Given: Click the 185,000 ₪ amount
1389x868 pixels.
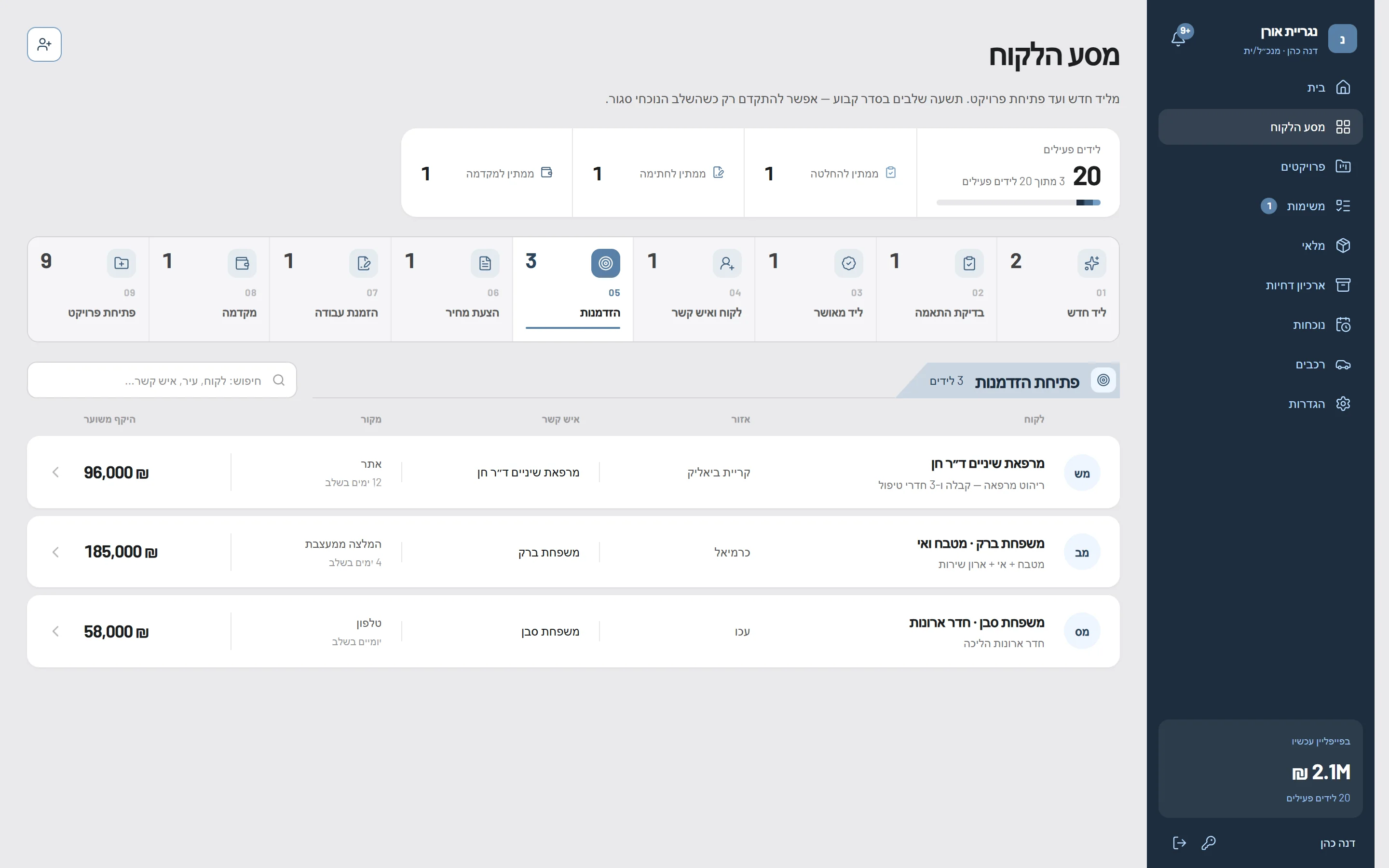Looking at the screenshot, I should [121, 552].
